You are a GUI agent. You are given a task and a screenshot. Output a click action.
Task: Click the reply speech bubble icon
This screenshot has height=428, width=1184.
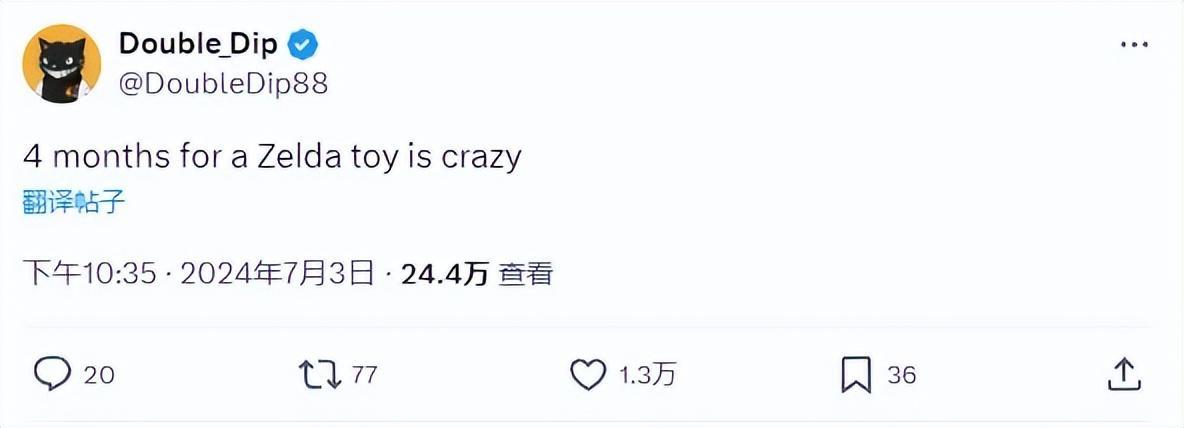click(53, 374)
